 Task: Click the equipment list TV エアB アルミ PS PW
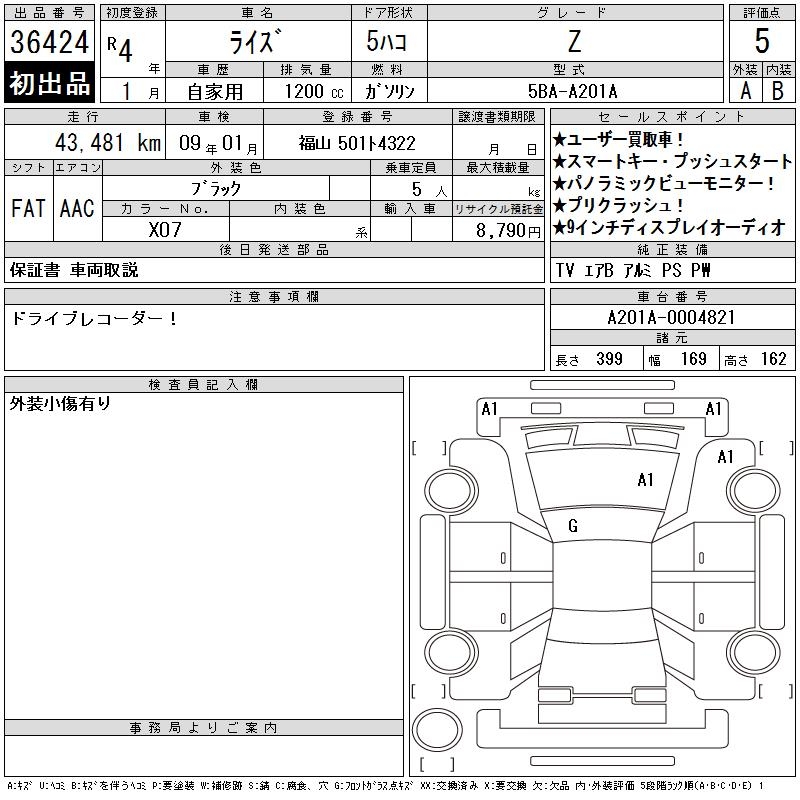point(633,270)
